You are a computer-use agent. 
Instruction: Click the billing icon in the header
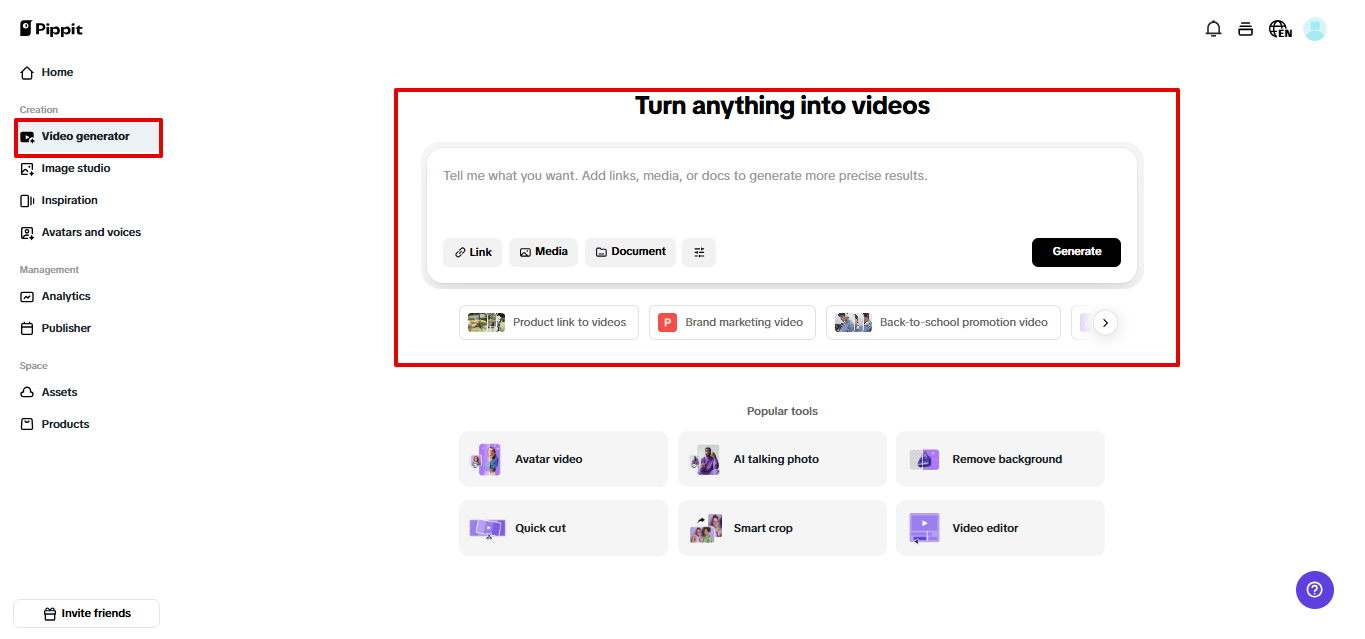(x=1245, y=28)
